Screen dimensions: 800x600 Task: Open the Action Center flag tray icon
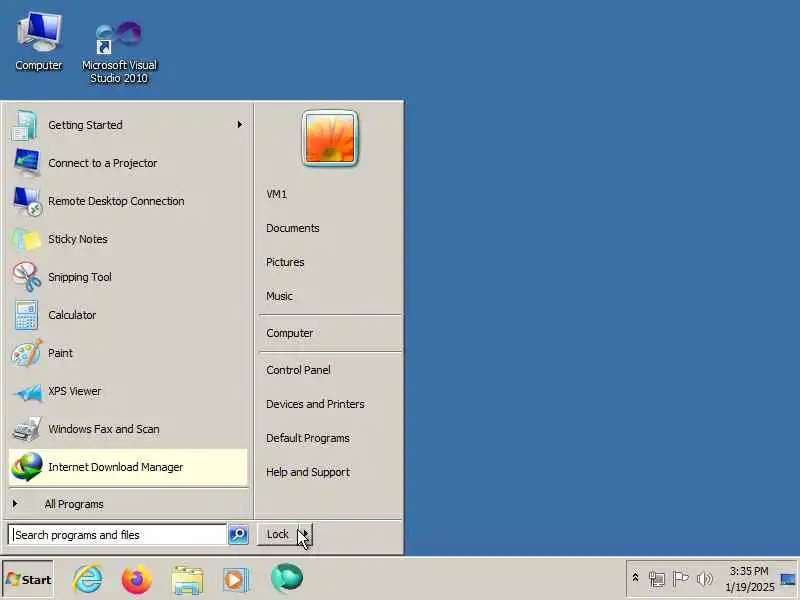pyautogui.click(x=680, y=579)
